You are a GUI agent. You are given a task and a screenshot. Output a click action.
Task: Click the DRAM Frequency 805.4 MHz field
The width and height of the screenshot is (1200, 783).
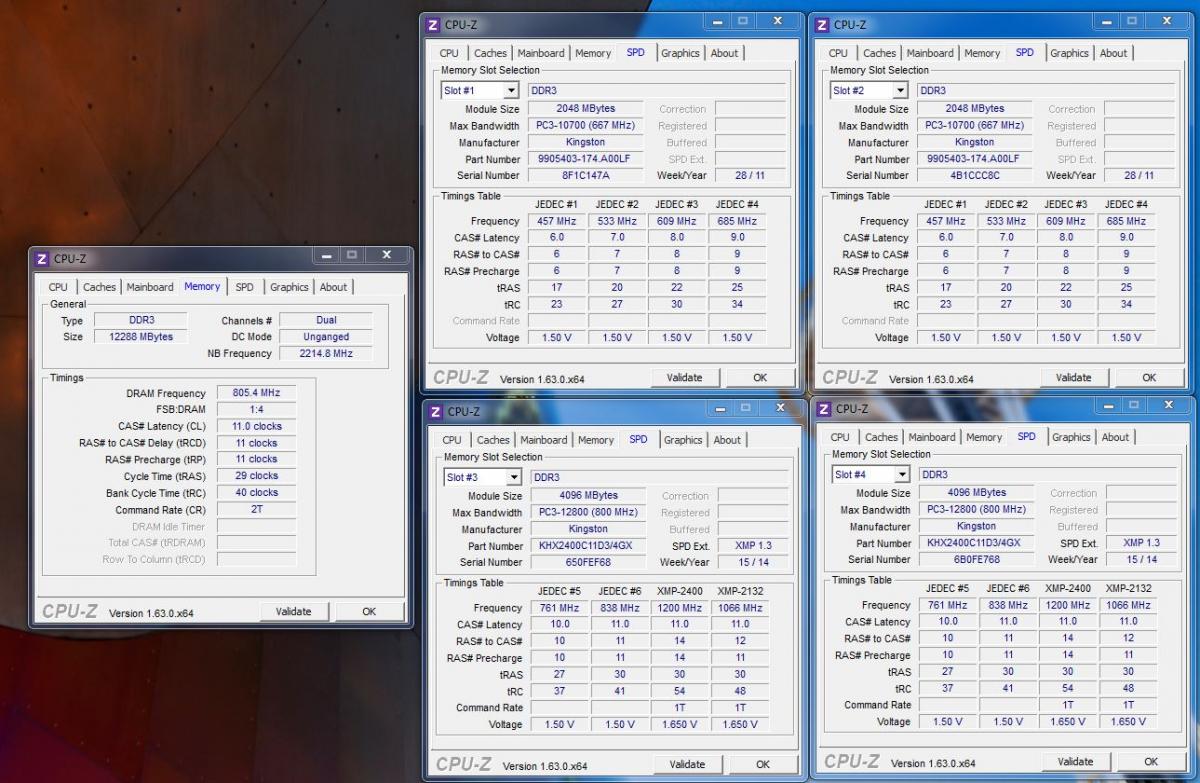(x=256, y=393)
